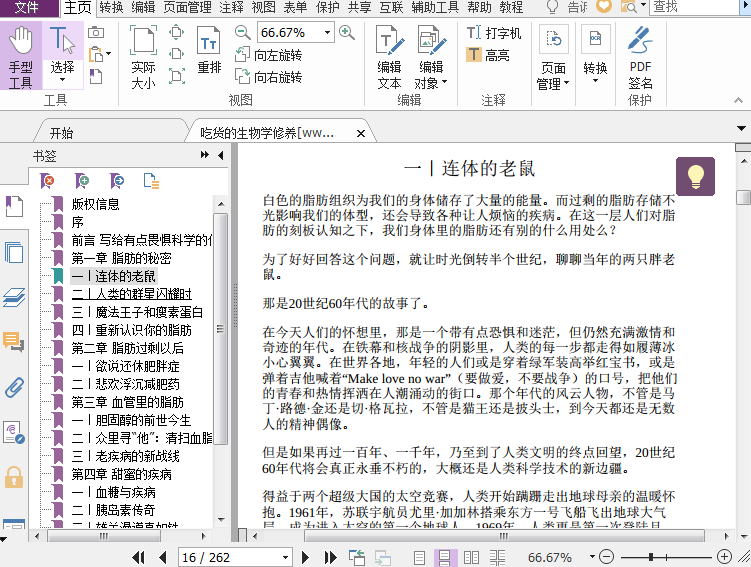Viewport: 751px width, 567px height.
Task: Go to the next page
Action: click(305, 557)
